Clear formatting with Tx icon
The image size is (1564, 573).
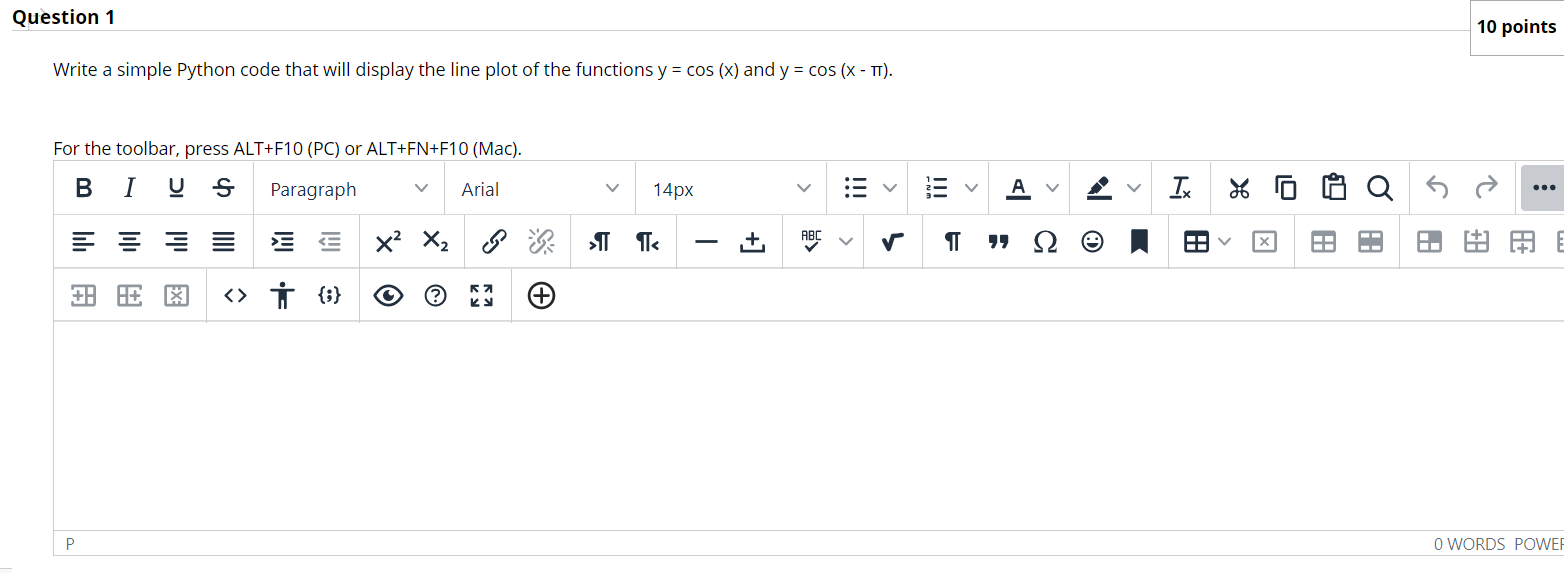coord(1181,188)
